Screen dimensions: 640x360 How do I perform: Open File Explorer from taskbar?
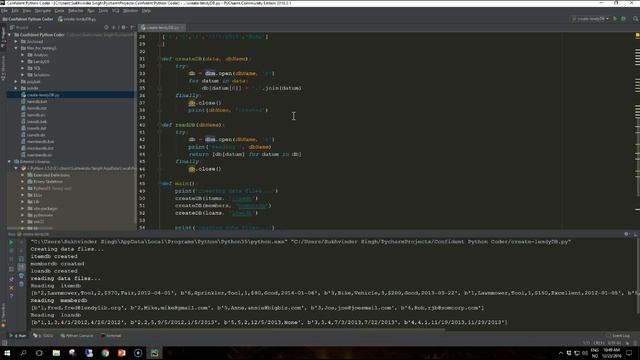pos(56,353)
